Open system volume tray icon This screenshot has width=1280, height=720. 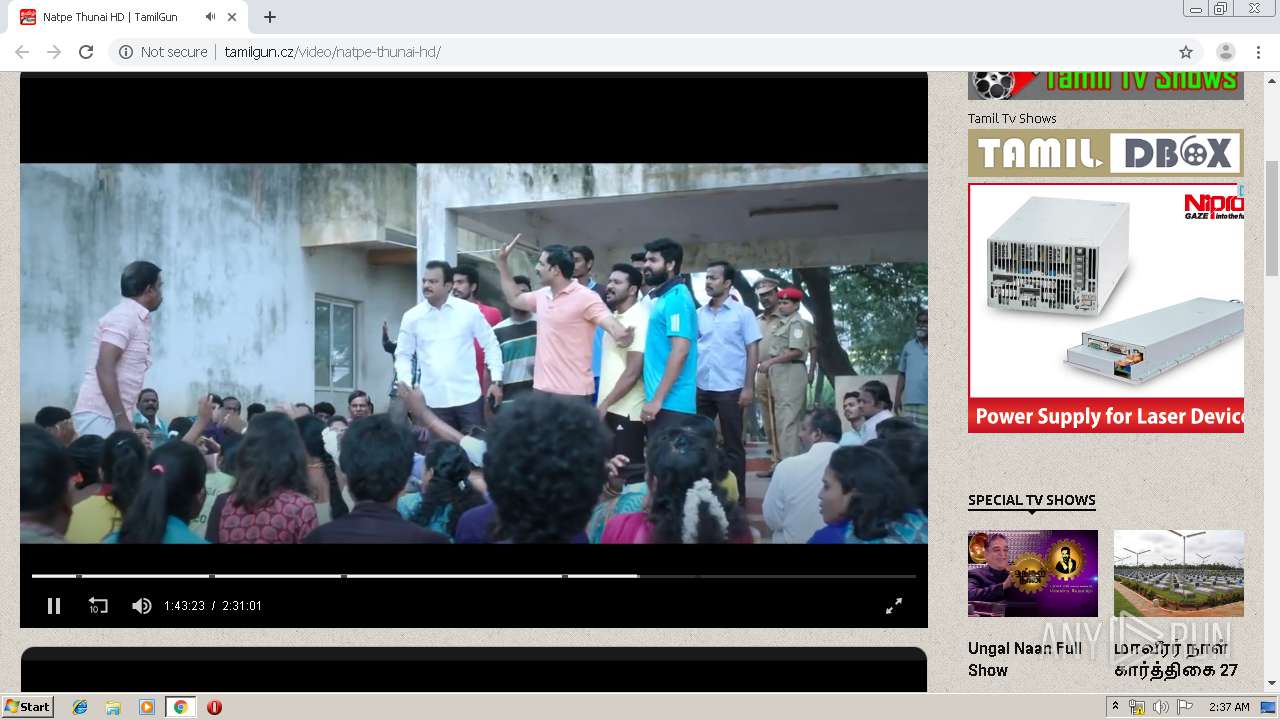[1160, 707]
